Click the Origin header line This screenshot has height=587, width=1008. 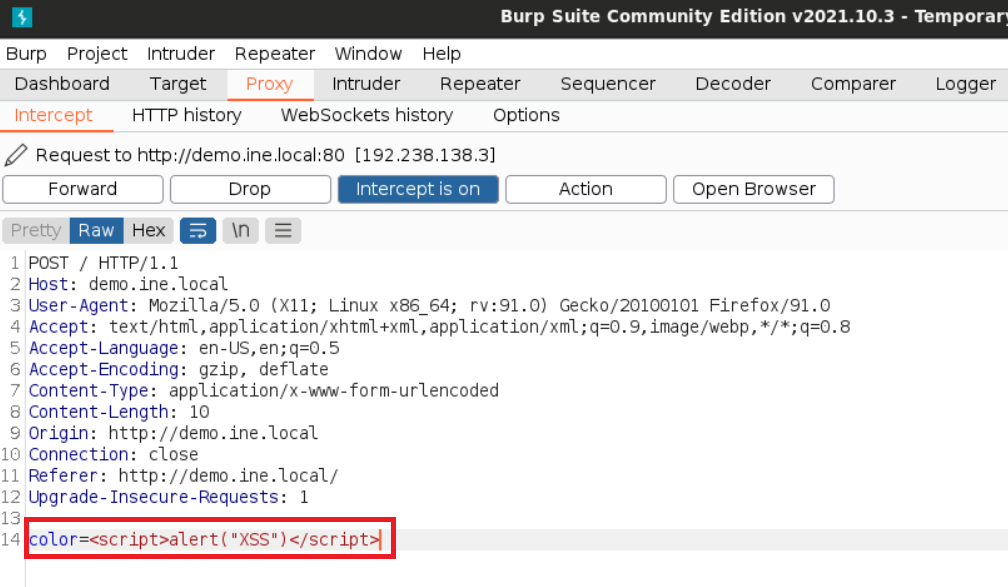coord(173,433)
